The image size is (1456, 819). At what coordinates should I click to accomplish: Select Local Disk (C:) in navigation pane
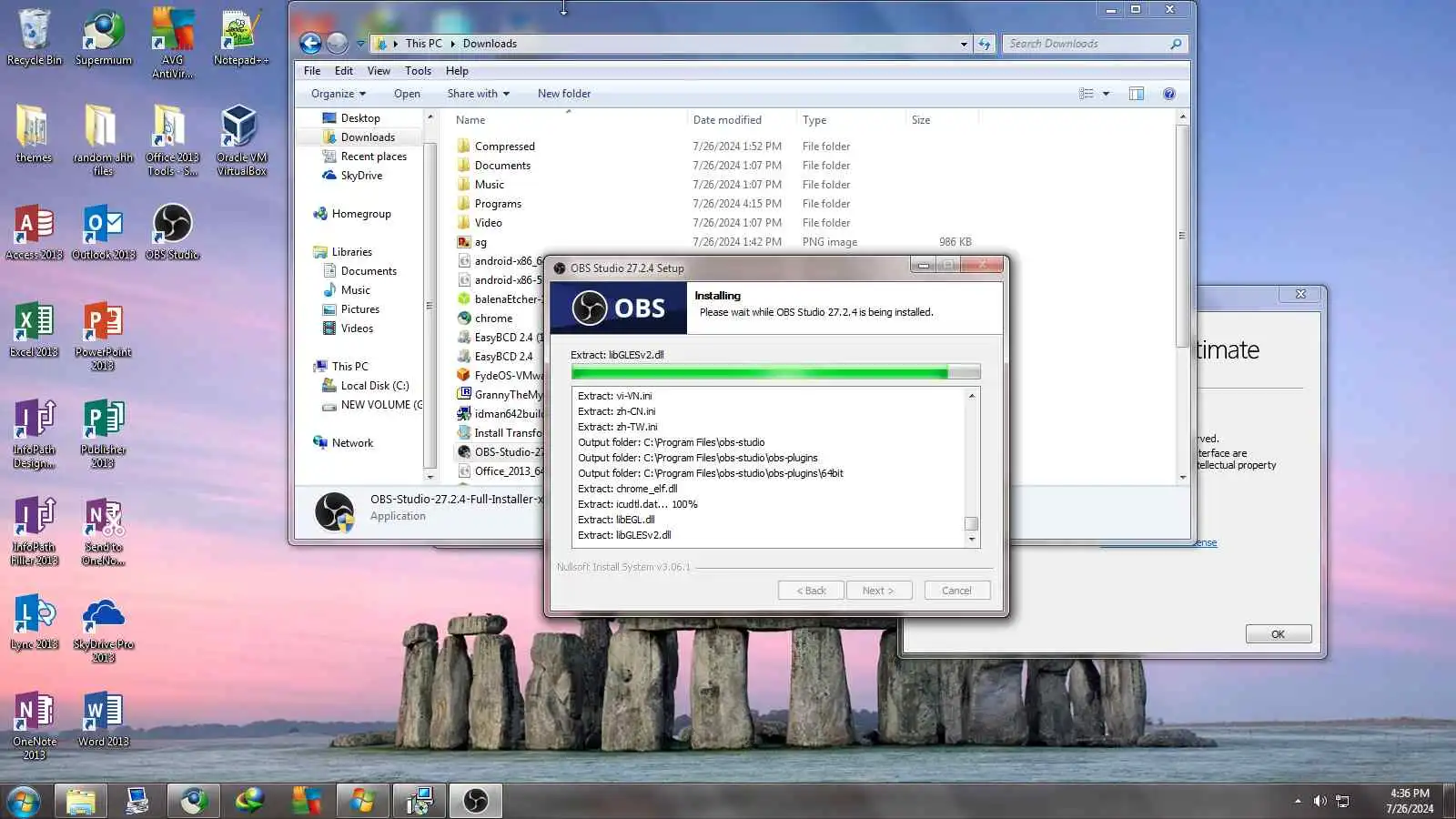tap(374, 386)
